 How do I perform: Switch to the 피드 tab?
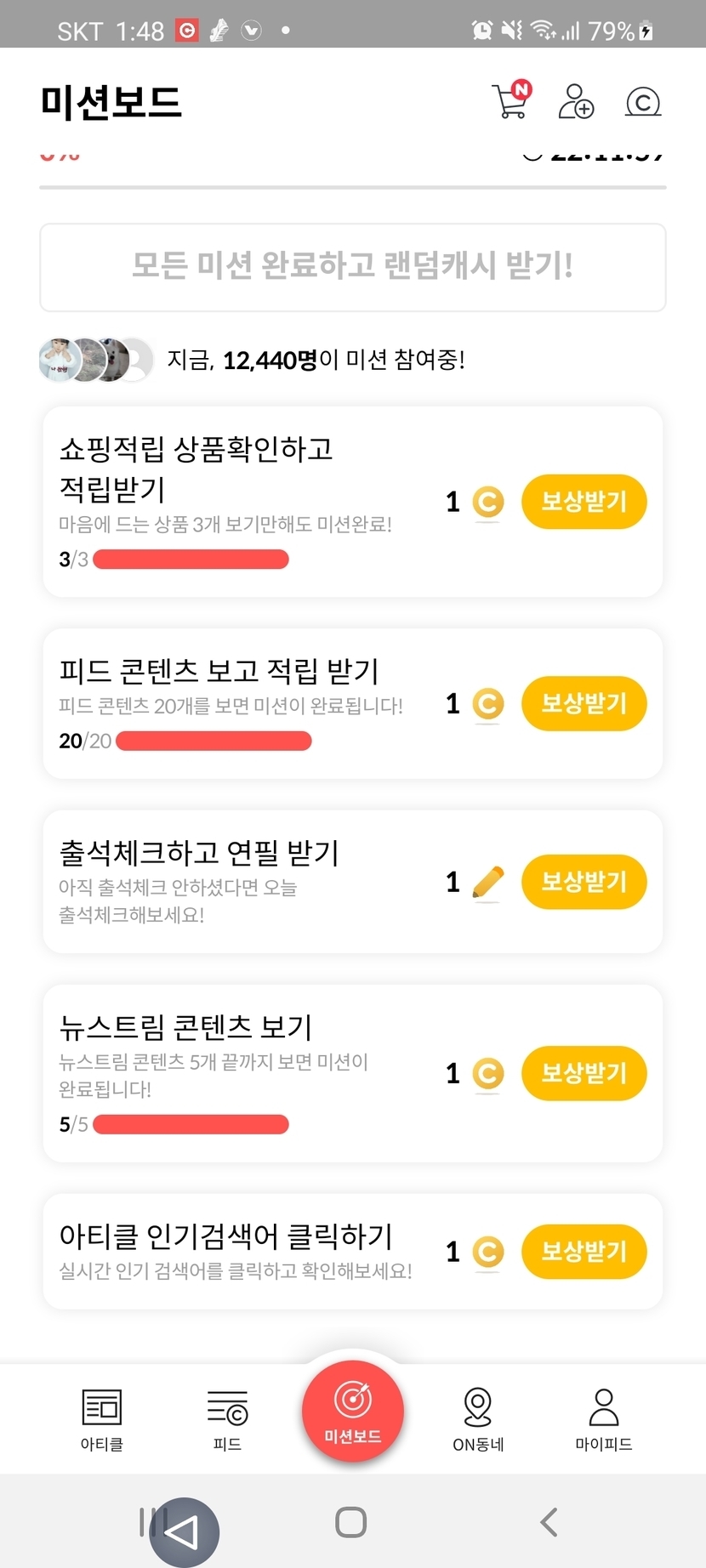tap(227, 1419)
